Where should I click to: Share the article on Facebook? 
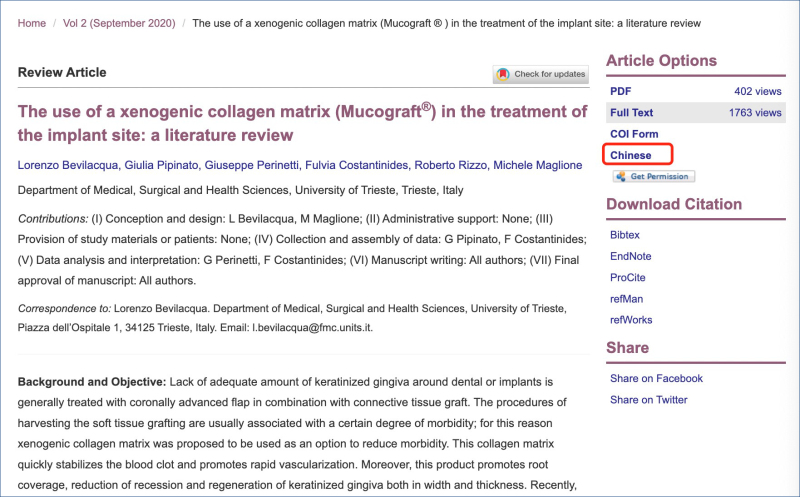tap(656, 379)
